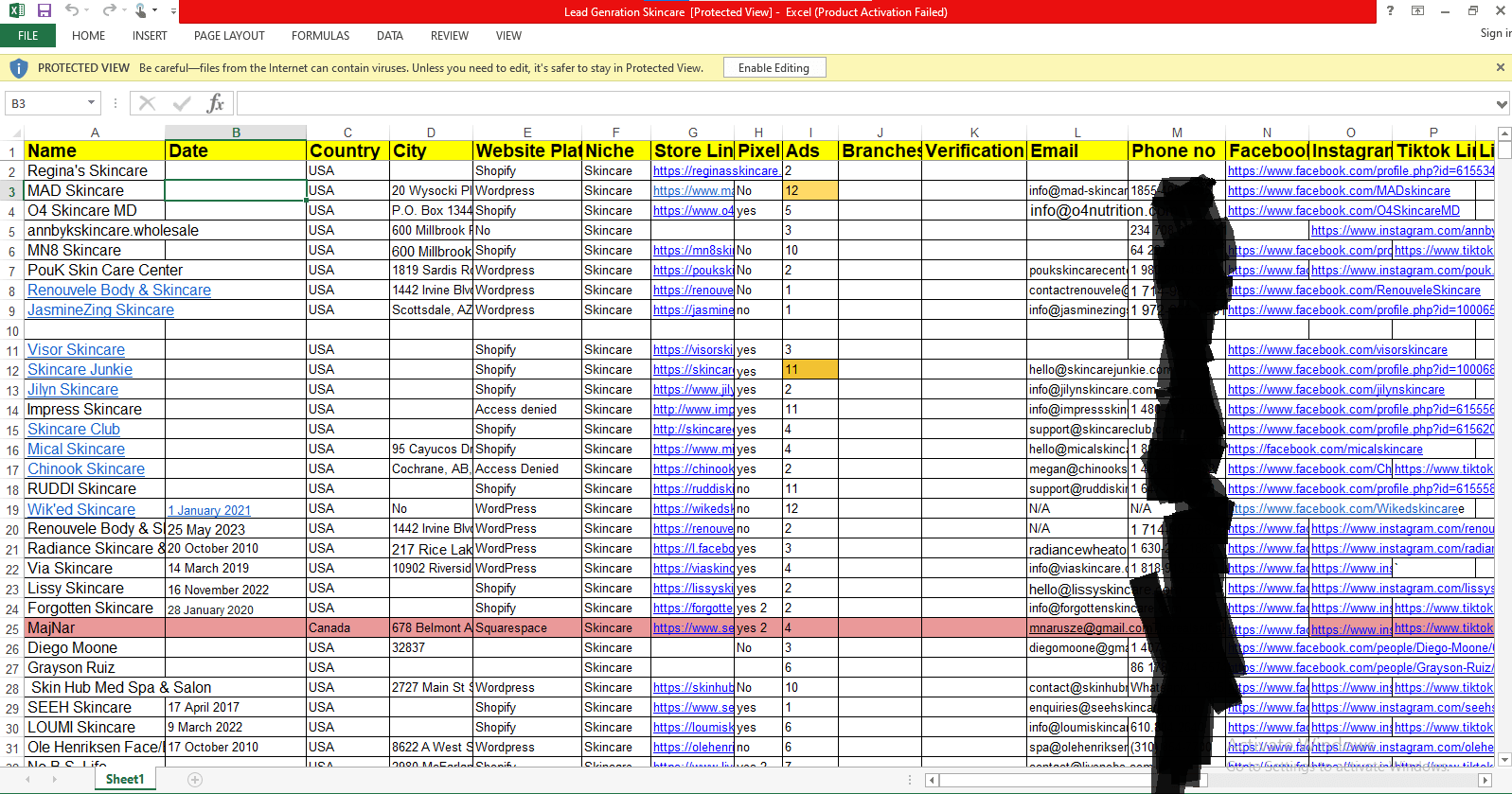The image size is (1512, 794).
Task: Follow the 1 January 2021 date link
Action: click(209, 510)
